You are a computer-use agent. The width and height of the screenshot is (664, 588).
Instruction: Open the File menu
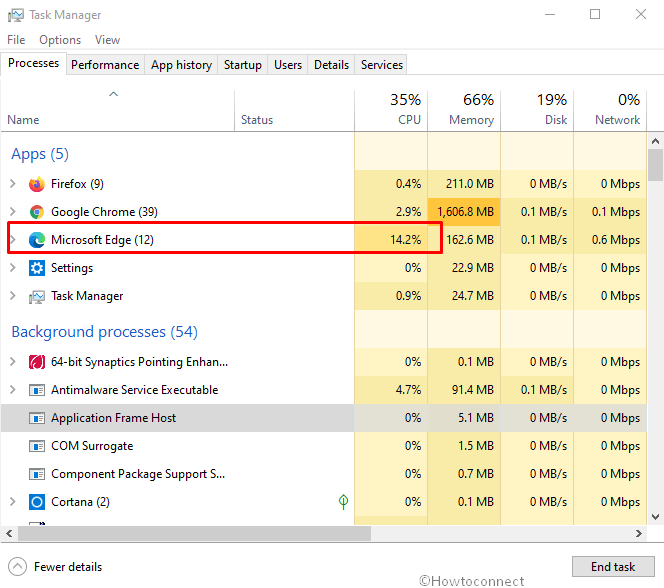pyautogui.click(x=16, y=40)
